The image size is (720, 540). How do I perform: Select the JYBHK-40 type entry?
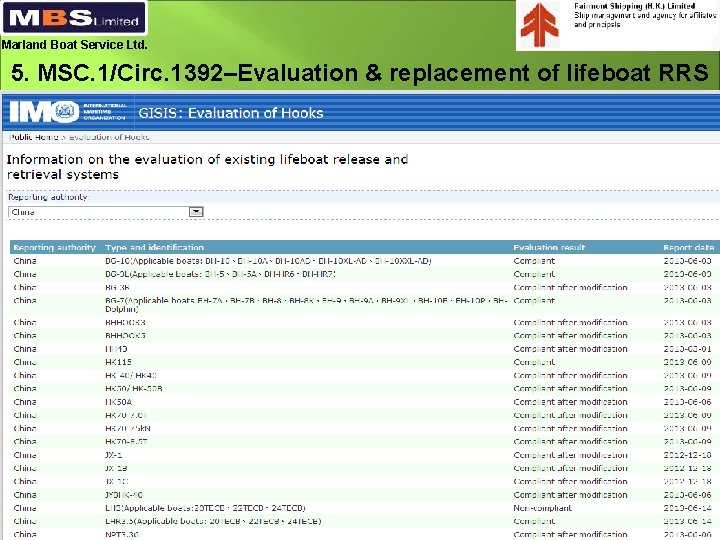point(124,495)
